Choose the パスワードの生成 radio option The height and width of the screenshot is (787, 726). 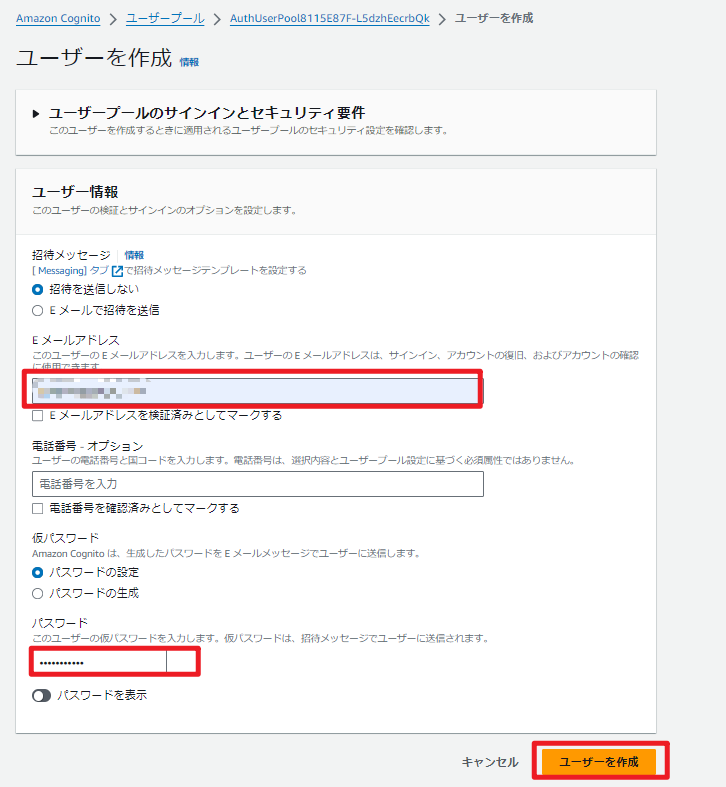tap(38, 593)
